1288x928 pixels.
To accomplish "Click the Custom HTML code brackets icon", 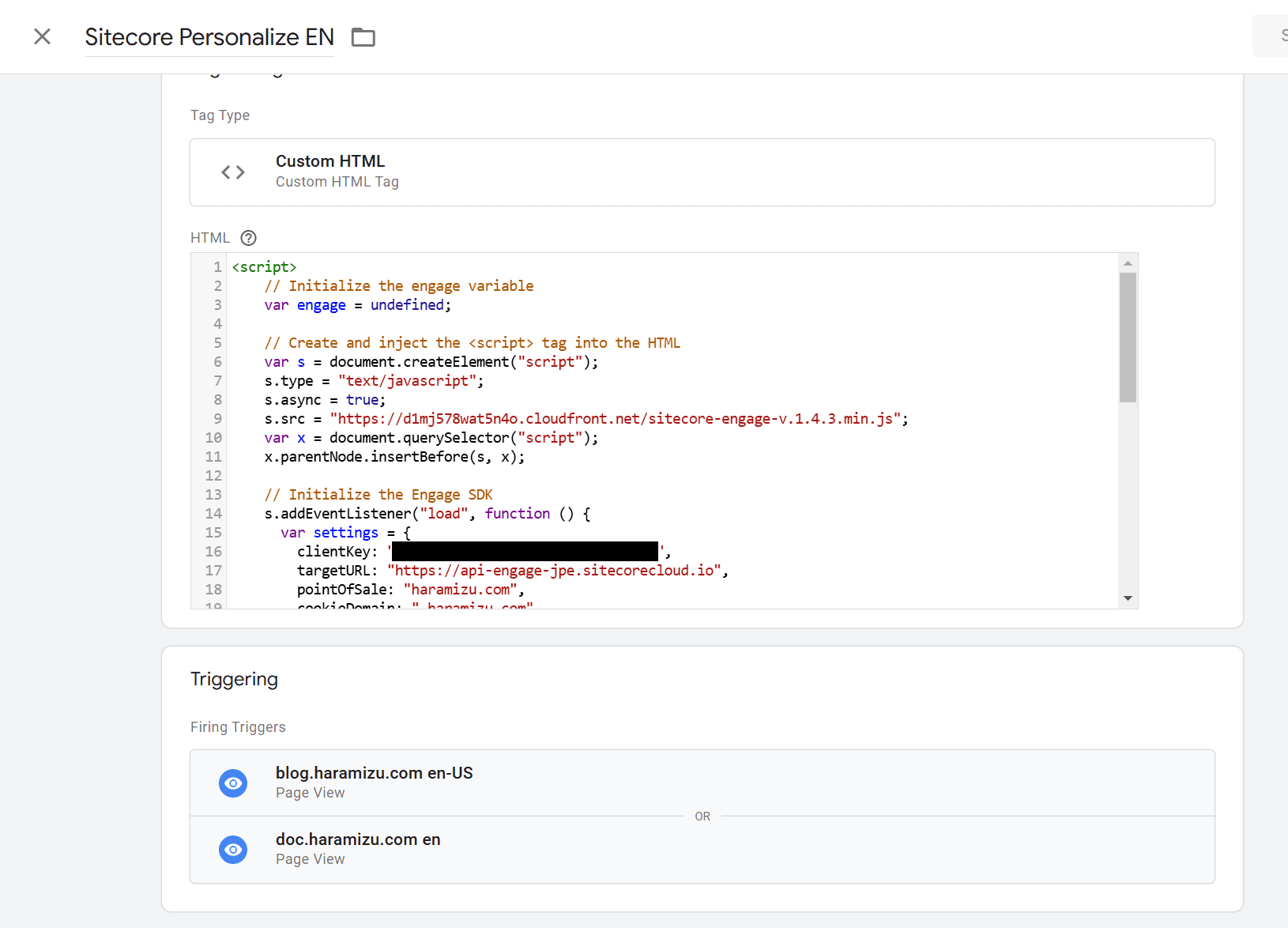I will tap(233, 172).
